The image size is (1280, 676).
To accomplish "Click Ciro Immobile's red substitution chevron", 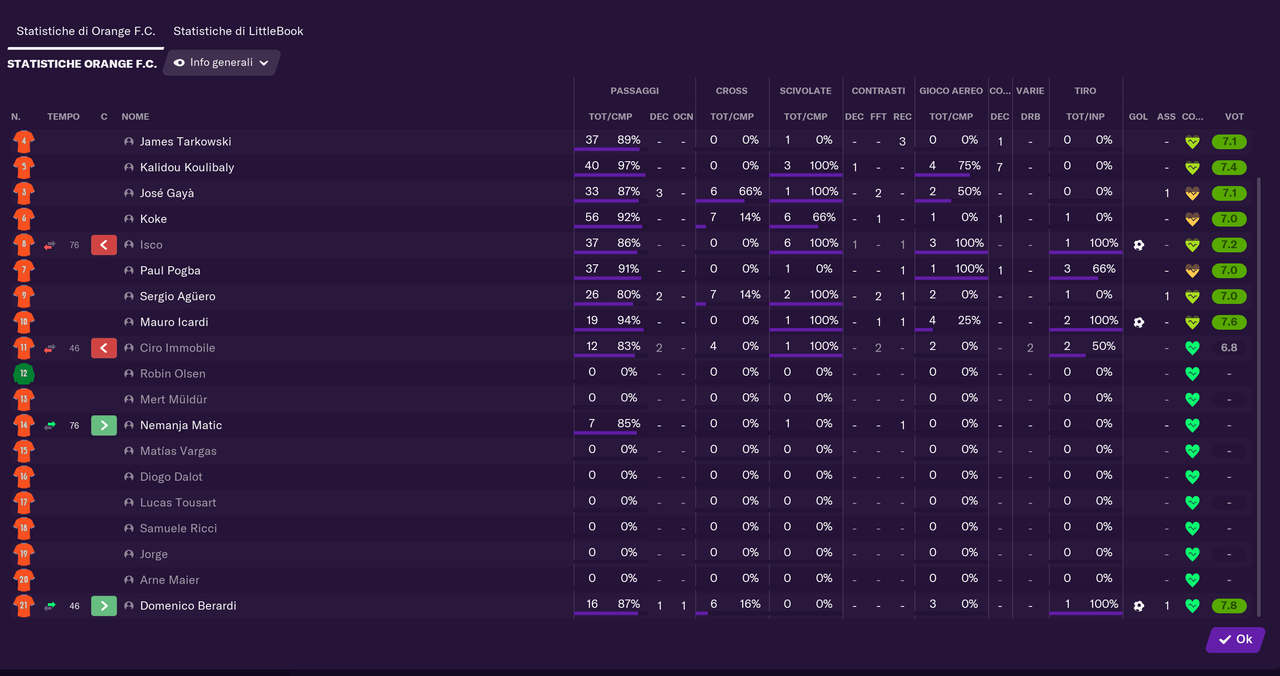I will [104, 348].
